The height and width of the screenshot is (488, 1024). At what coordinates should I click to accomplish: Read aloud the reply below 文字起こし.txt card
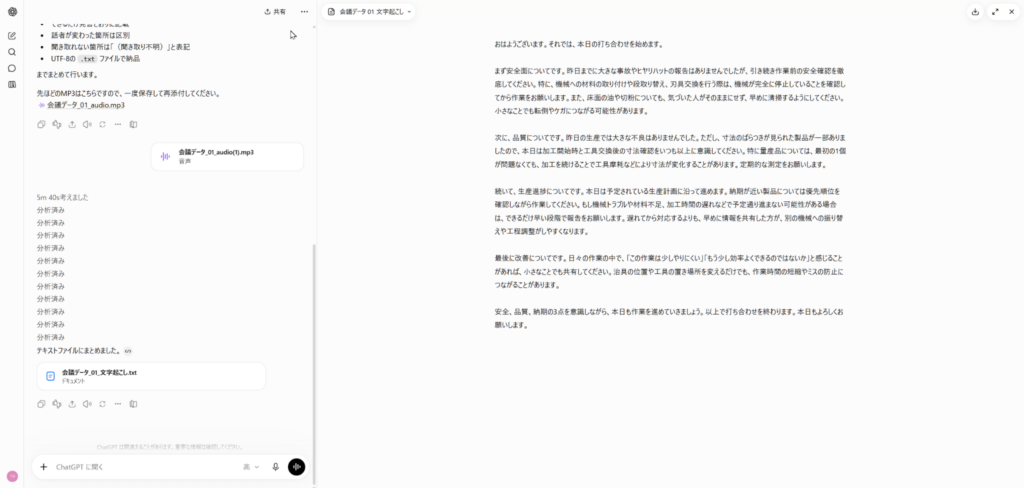87,404
